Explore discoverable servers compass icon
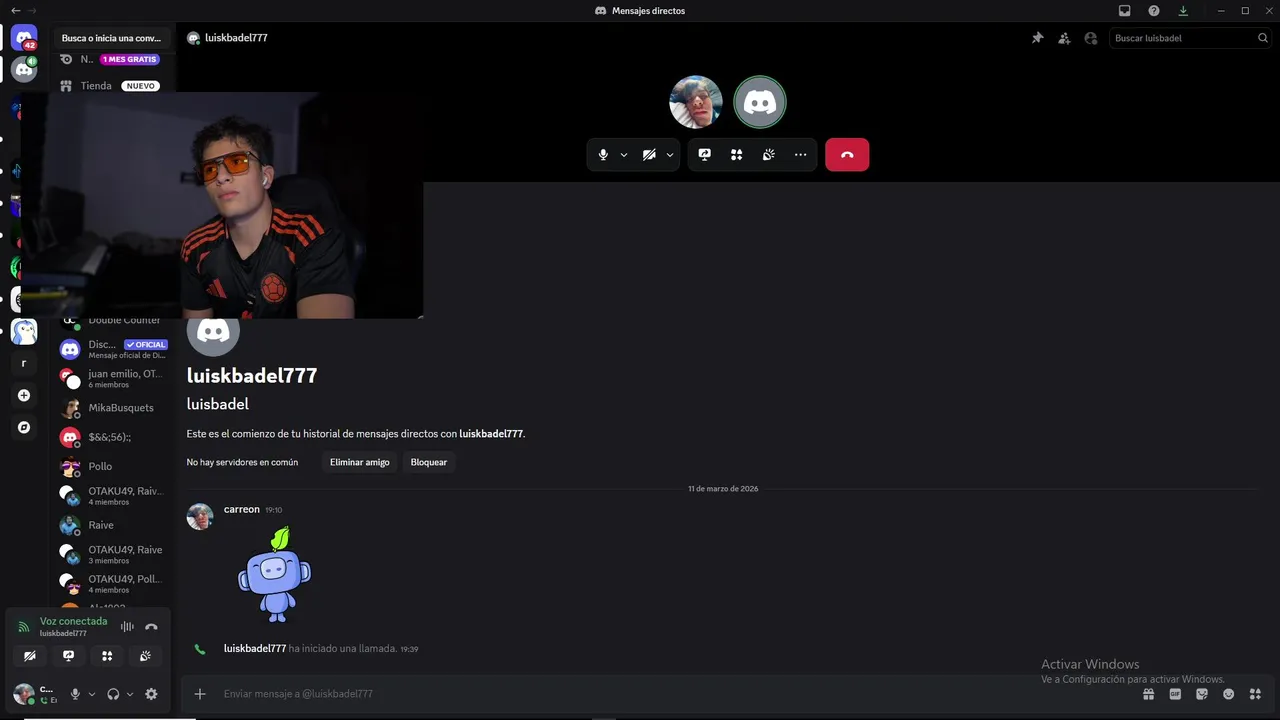 pos(24,427)
